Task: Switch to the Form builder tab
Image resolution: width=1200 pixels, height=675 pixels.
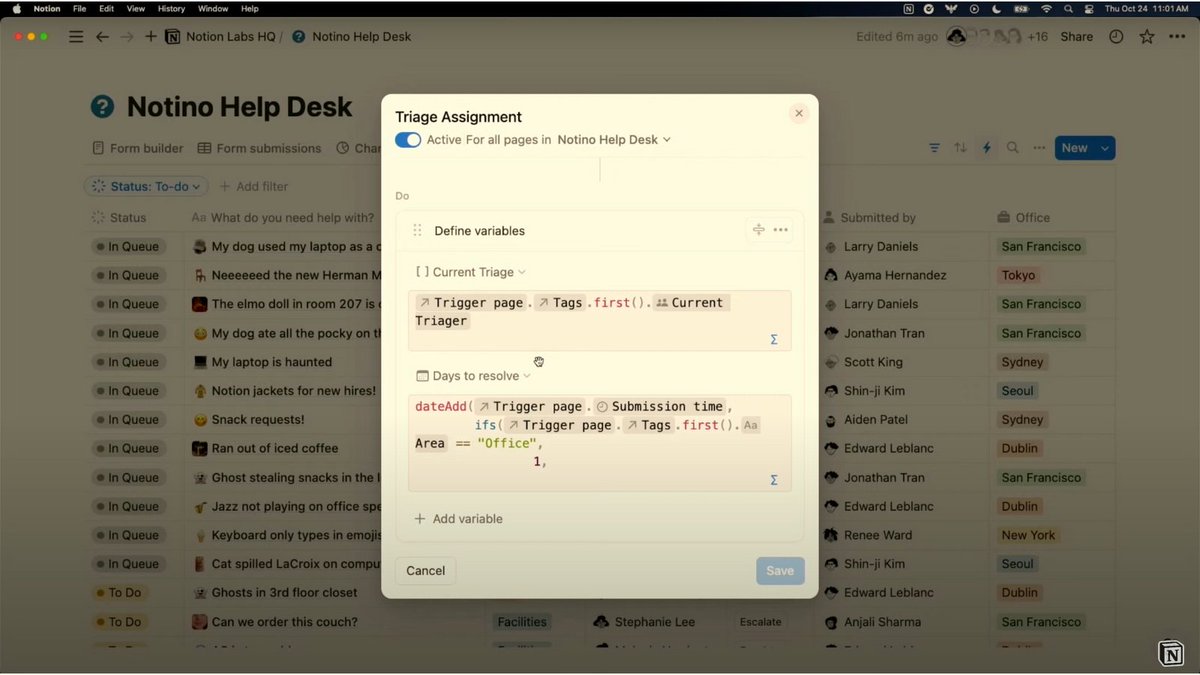Action: pos(138,148)
